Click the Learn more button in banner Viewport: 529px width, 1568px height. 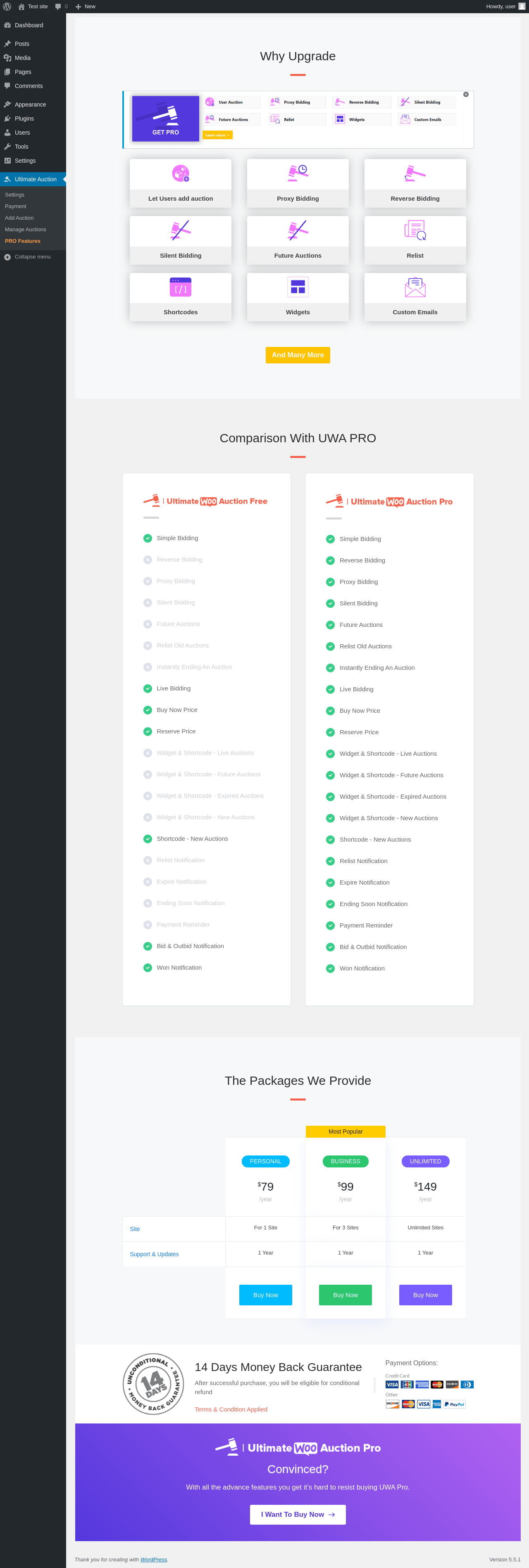click(x=217, y=135)
